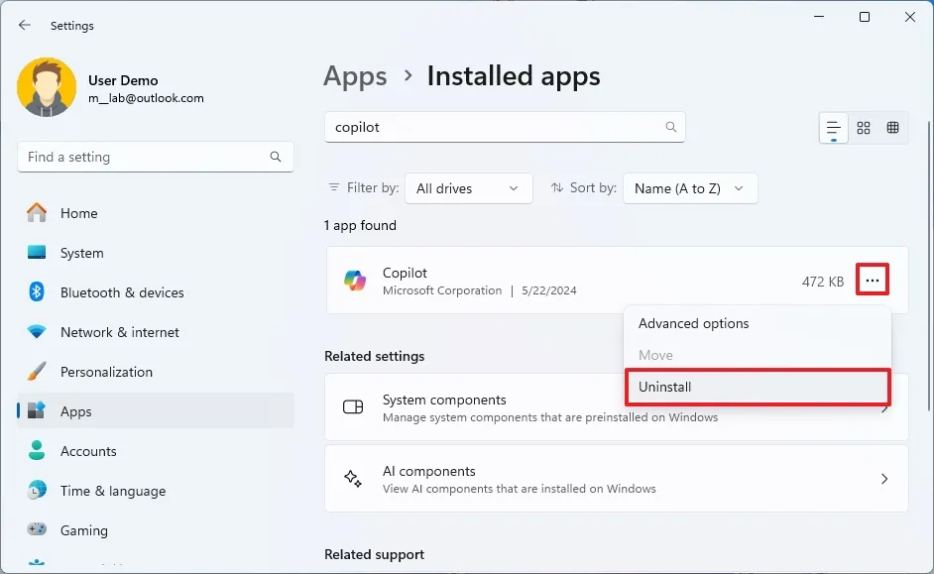Viewport: 934px width, 574px height.
Task: Click the Home house icon
Action: (x=37, y=213)
